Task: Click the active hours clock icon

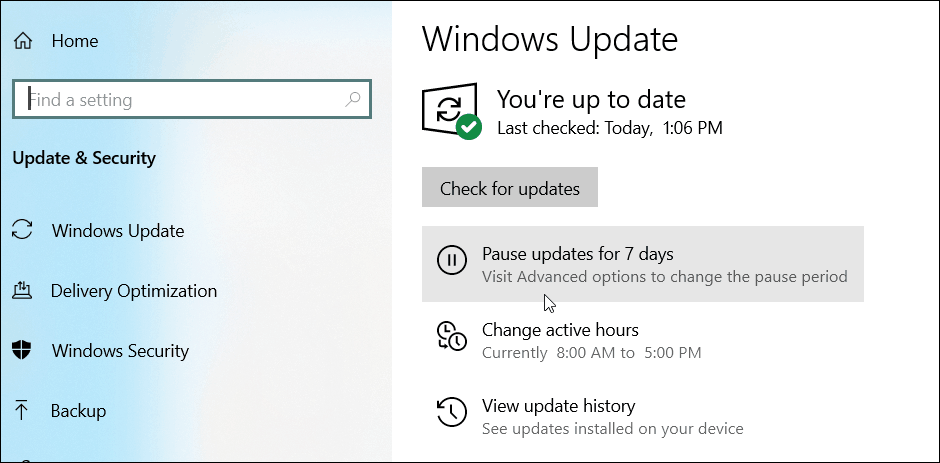Action: coord(451,336)
